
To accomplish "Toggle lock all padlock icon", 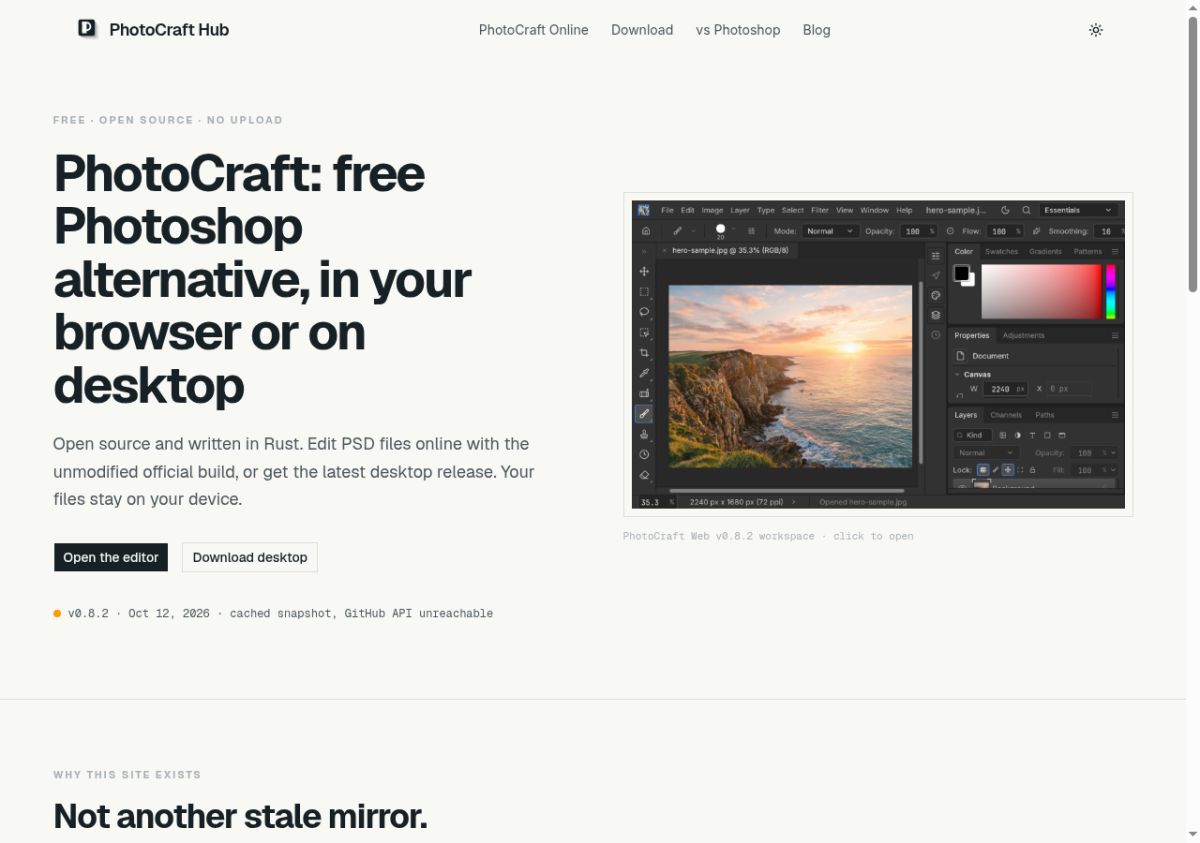I will coord(1032,470).
